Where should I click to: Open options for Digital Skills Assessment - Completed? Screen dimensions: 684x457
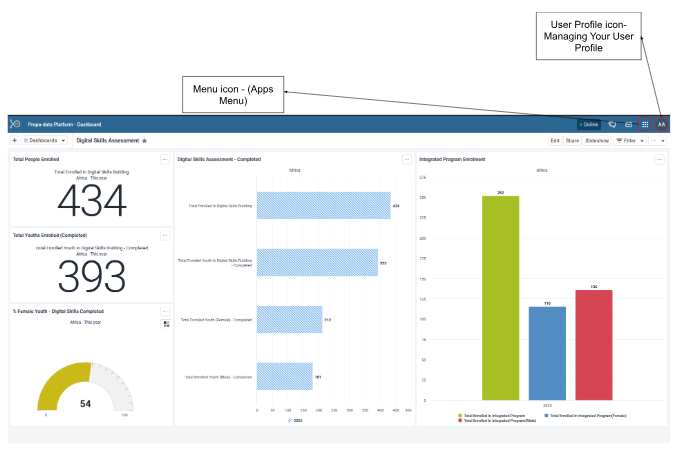coord(407,159)
